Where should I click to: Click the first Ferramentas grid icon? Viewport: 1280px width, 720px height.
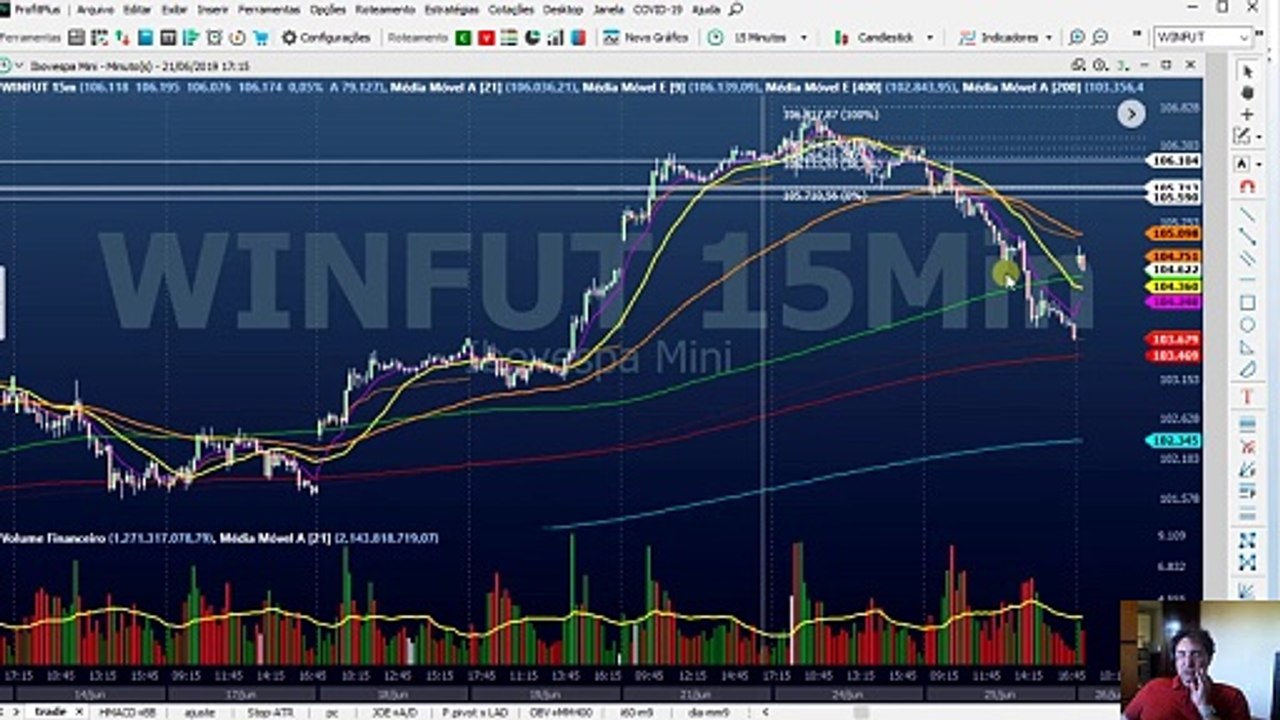tap(77, 38)
